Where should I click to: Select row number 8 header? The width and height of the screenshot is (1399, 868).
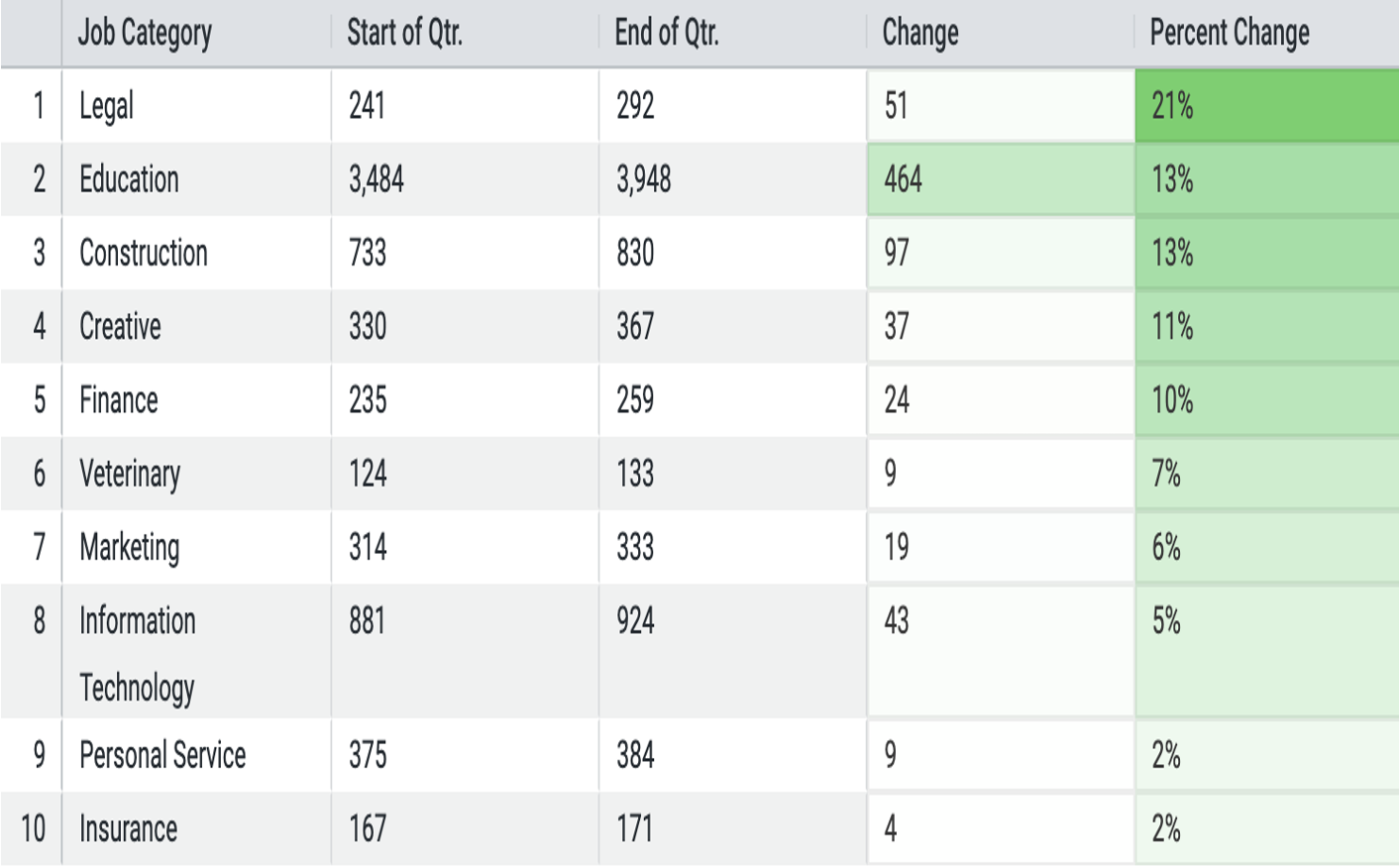pyautogui.click(x=31, y=651)
